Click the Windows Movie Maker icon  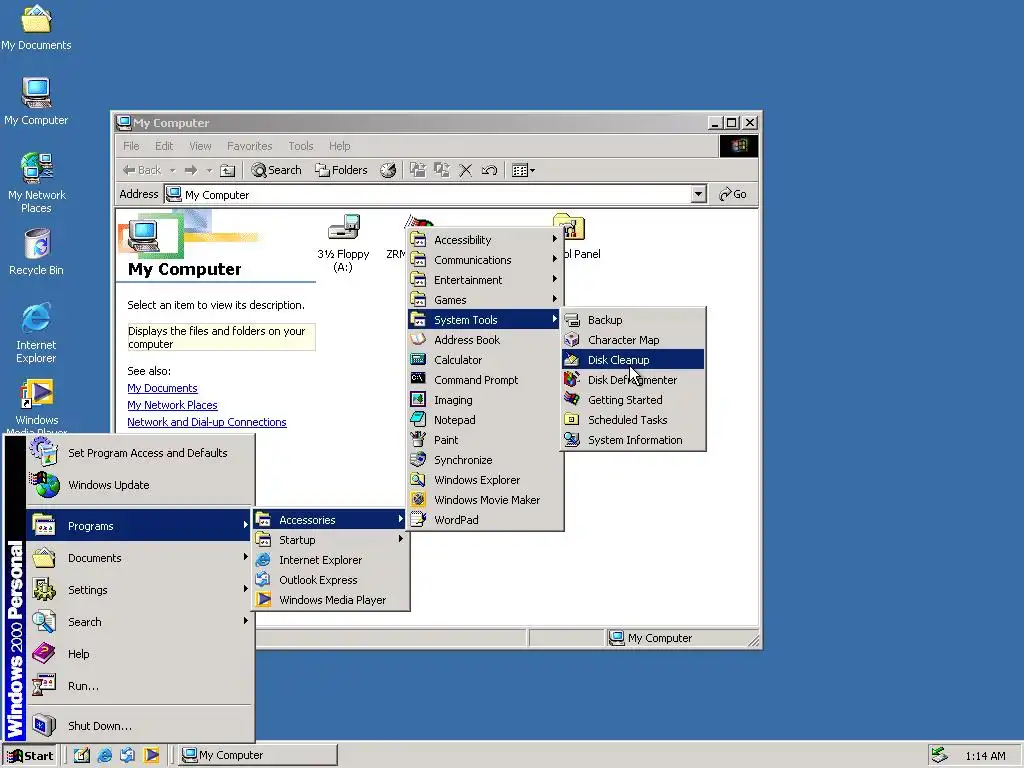coord(418,500)
